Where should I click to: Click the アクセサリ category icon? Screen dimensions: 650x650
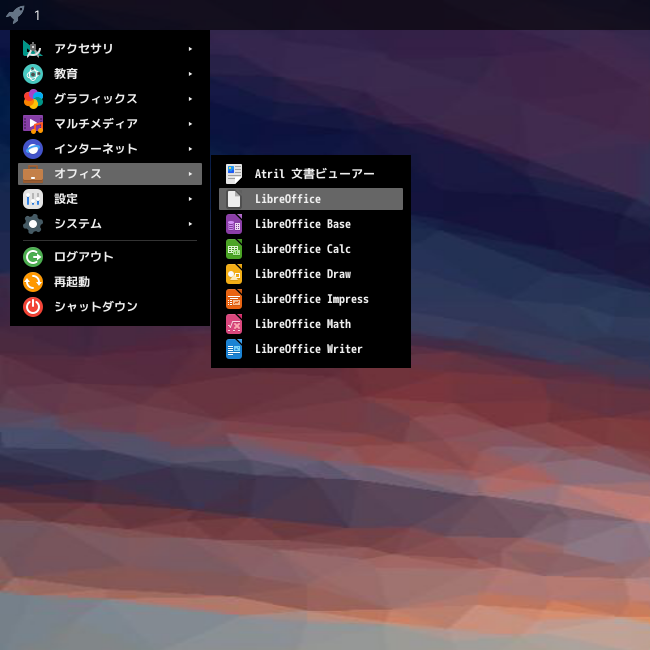(x=33, y=49)
